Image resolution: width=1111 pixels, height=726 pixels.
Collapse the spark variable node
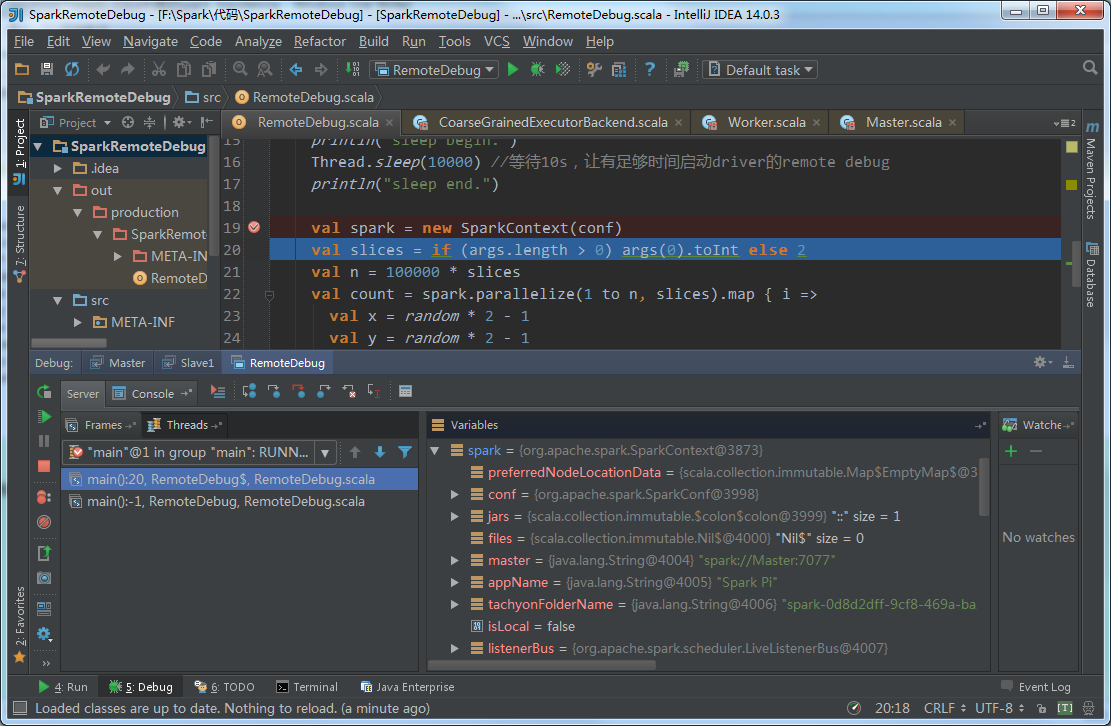pyautogui.click(x=435, y=450)
